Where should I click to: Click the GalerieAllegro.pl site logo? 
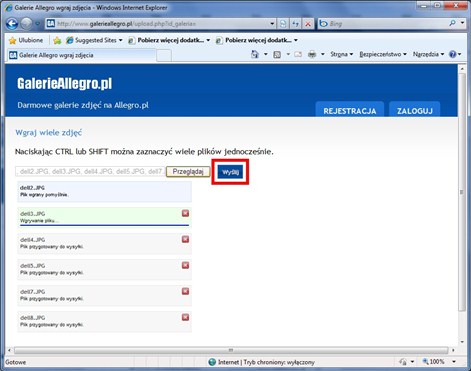[65, 84]
